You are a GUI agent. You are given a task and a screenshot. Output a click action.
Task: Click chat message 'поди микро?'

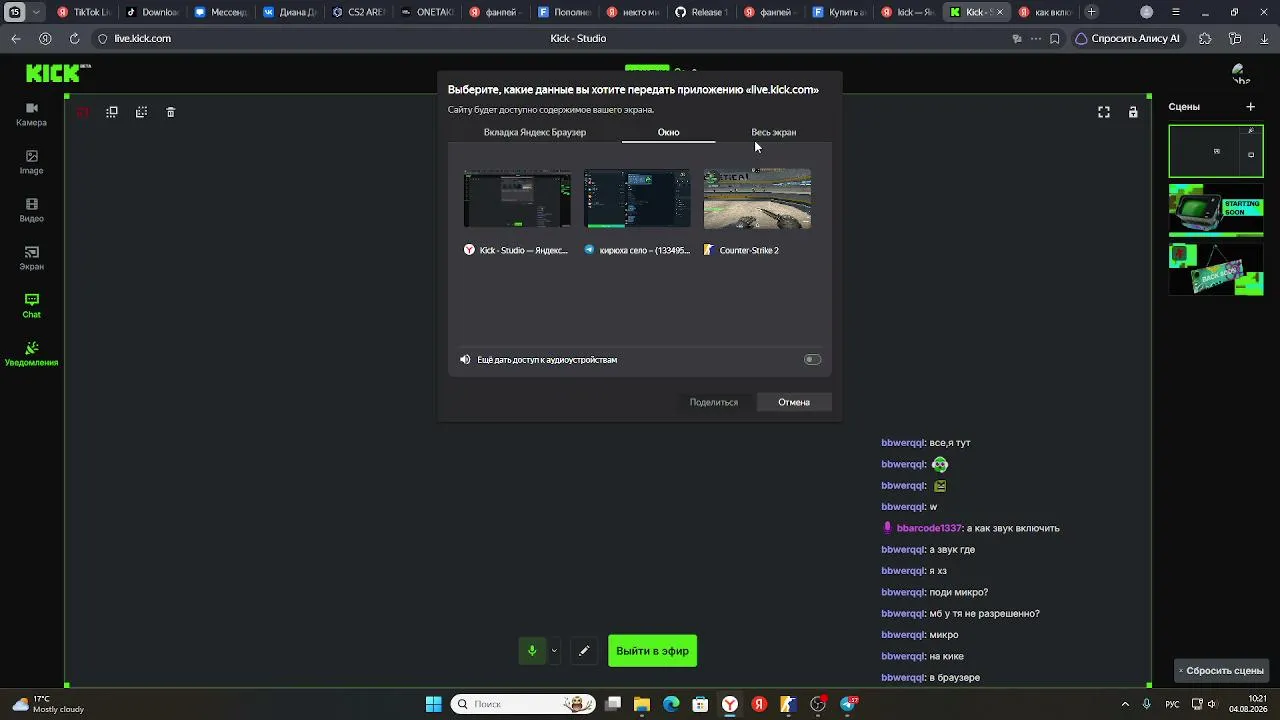(959, 592)
